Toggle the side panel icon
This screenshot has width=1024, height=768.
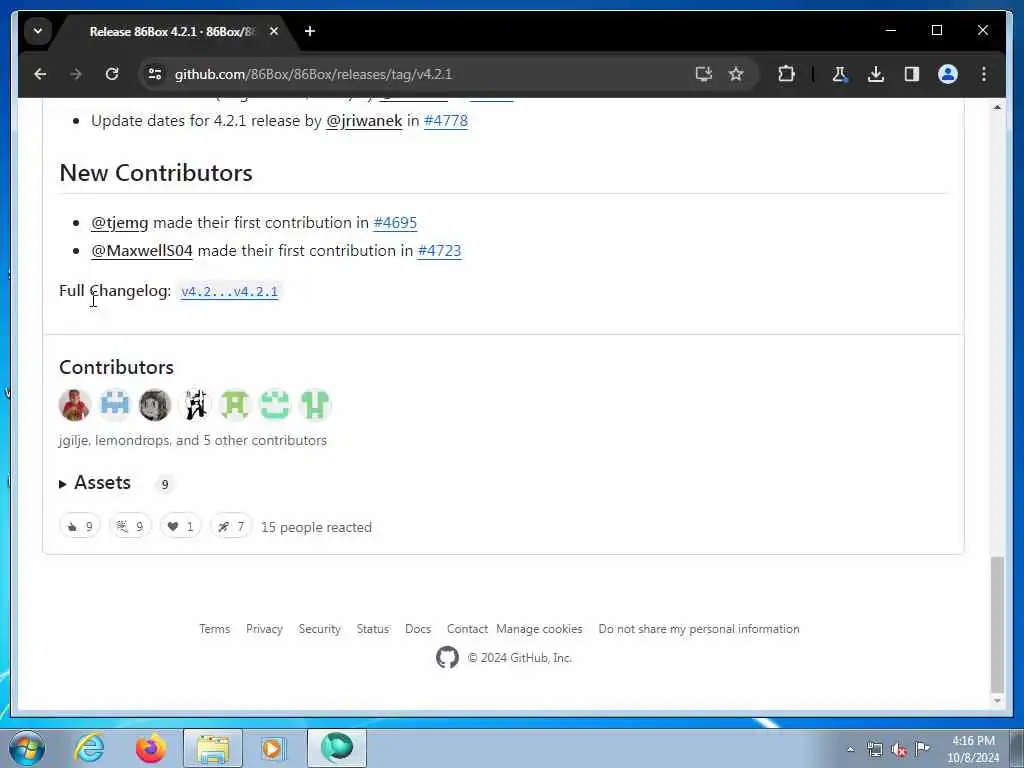click(912, 74)
